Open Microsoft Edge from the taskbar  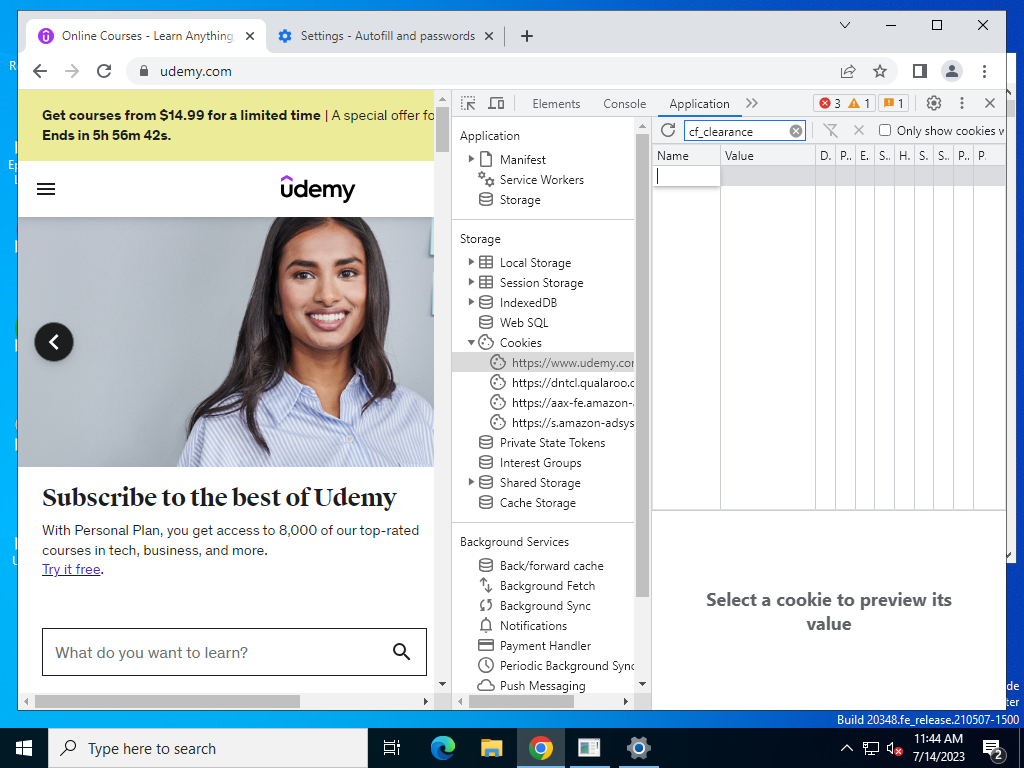point(443,748)
